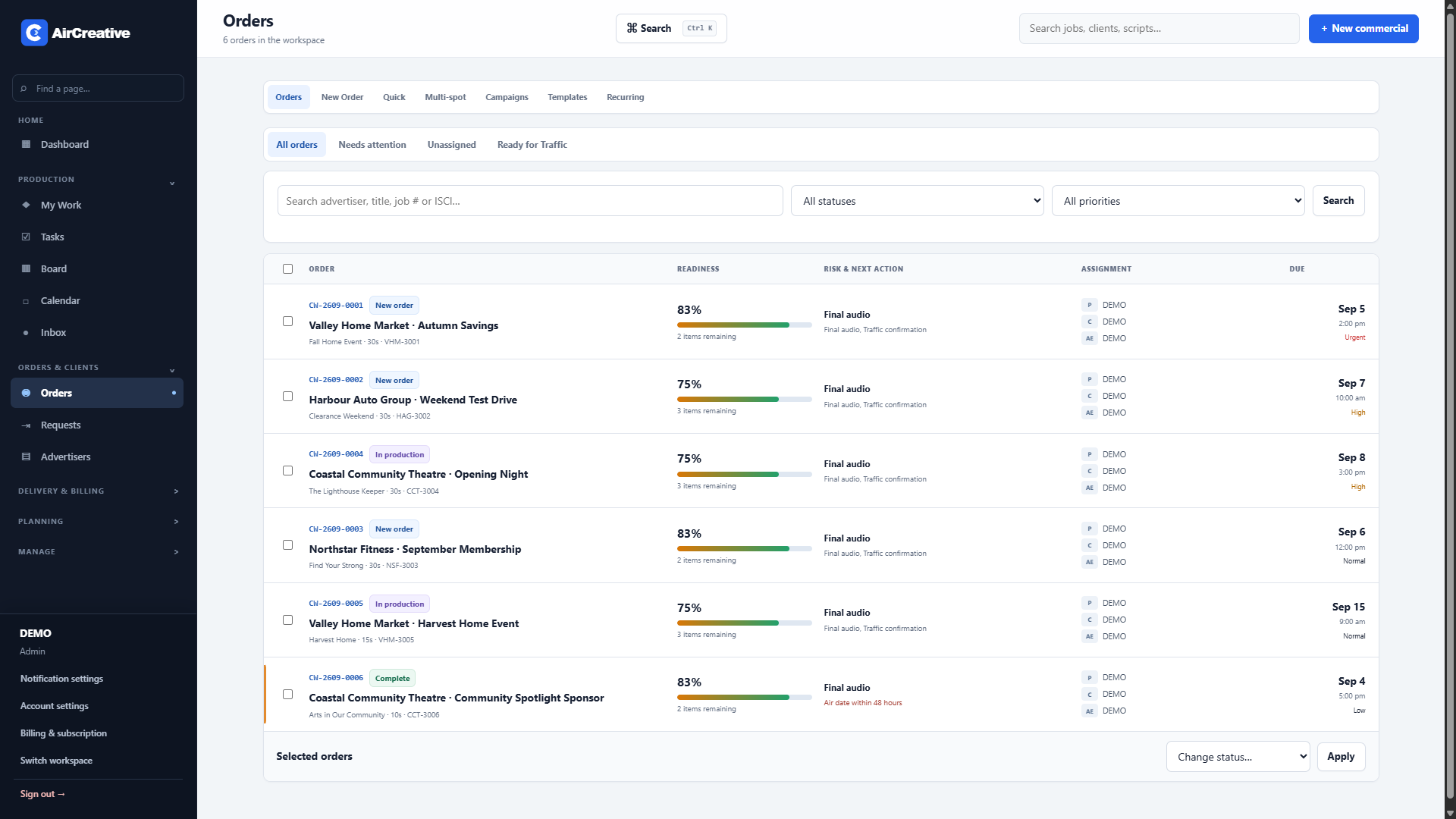Viewport: 1456px width, 819px height.
Task: Toggle the select-all orders checkbox in header
Action: pos(287,268)
